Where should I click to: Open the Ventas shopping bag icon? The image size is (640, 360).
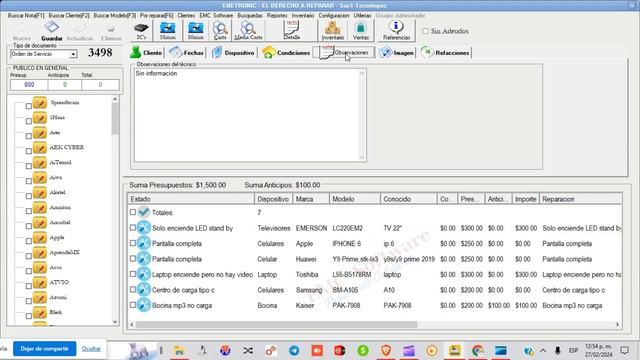[360, 28]
